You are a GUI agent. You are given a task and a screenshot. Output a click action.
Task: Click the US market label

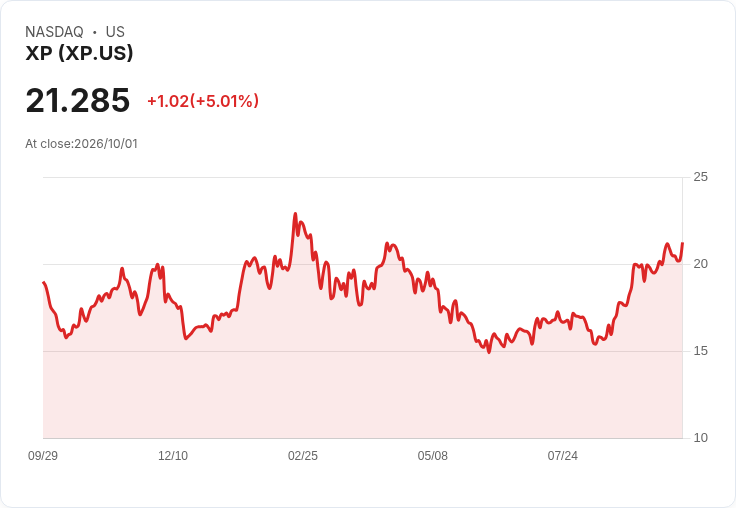[x=115, y=32]
